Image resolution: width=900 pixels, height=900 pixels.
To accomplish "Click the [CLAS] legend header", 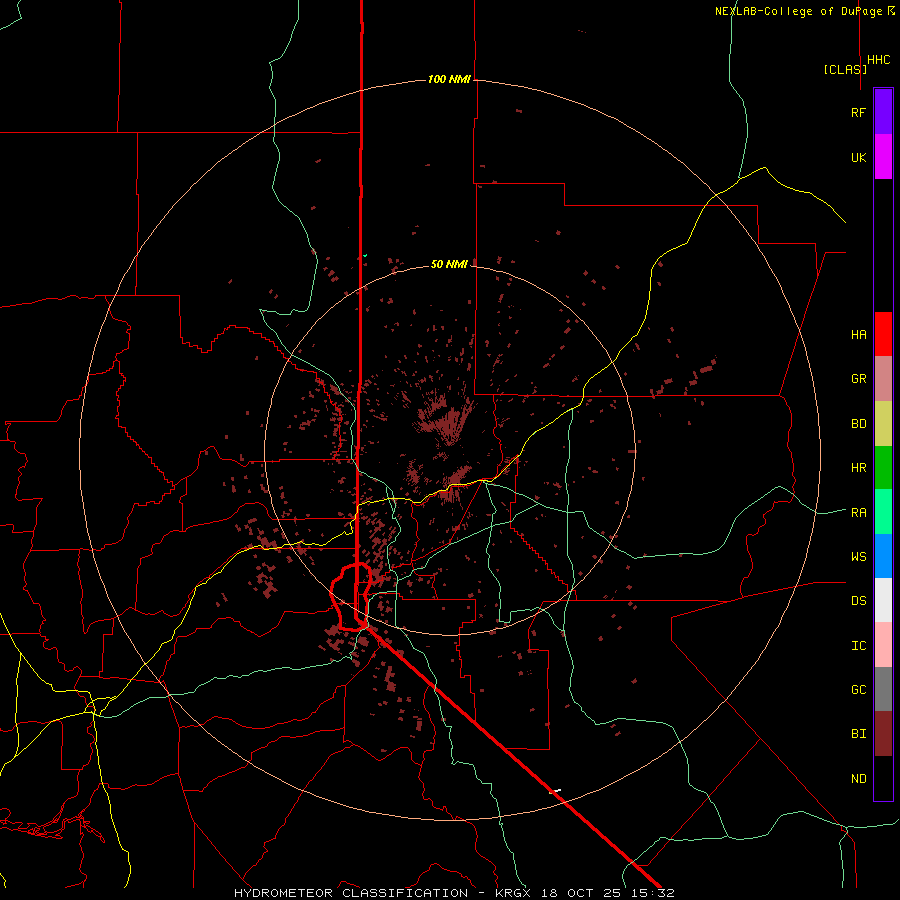I will click(845, 69).
